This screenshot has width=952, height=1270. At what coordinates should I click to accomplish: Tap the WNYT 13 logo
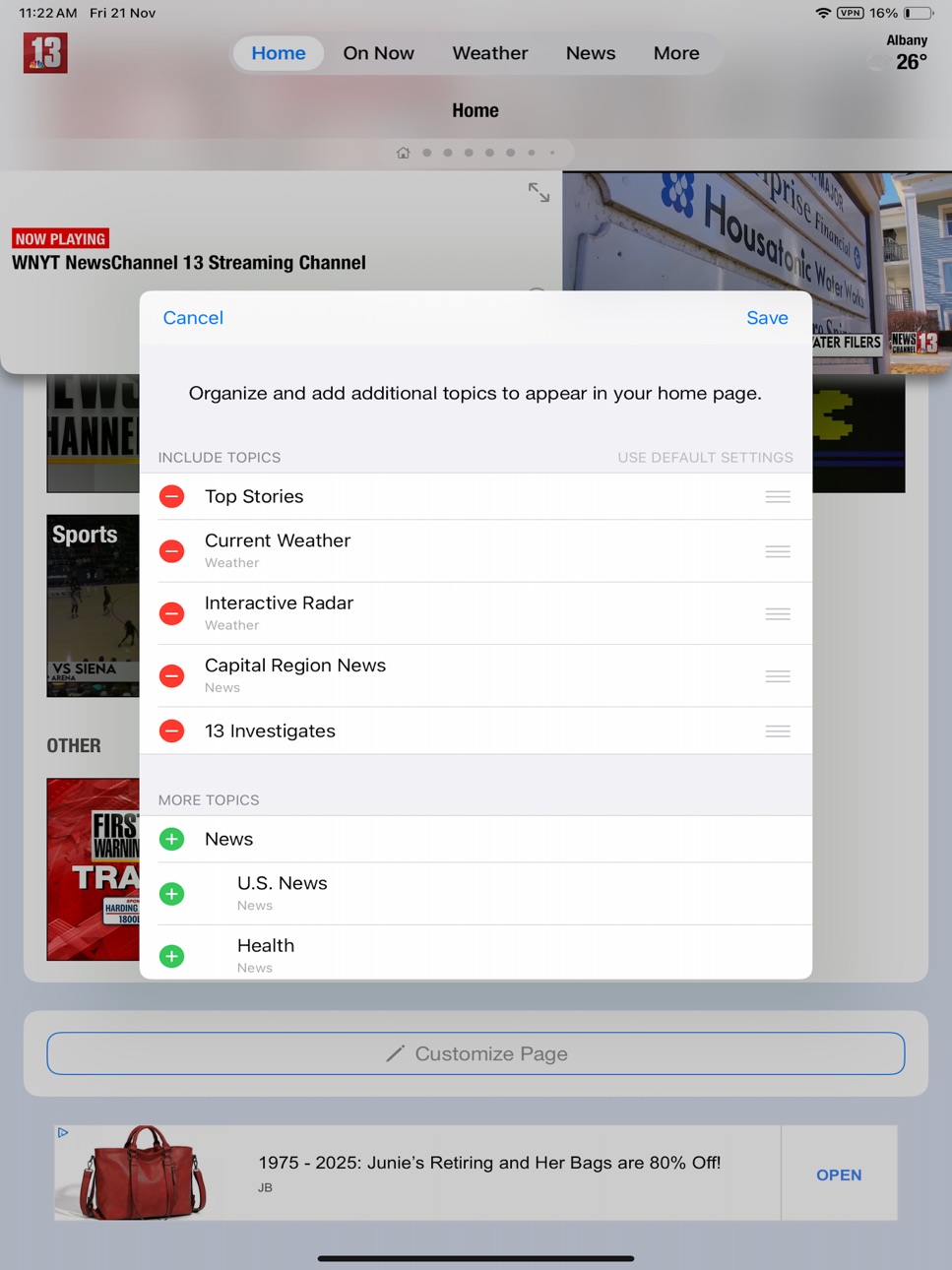pos(45,53)
